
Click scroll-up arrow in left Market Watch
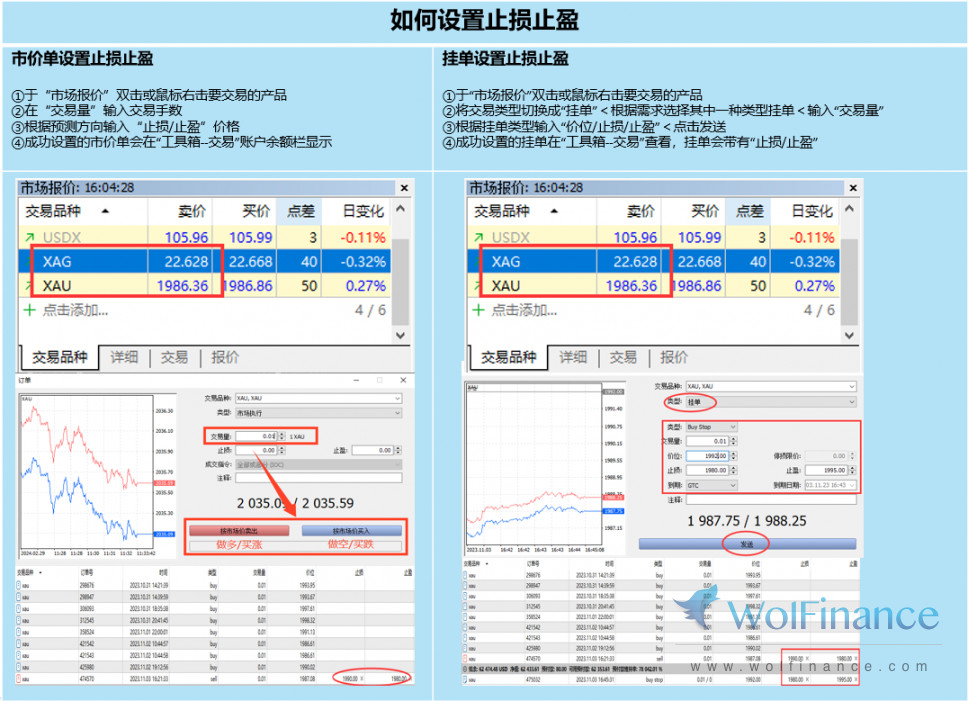point(401,209)
